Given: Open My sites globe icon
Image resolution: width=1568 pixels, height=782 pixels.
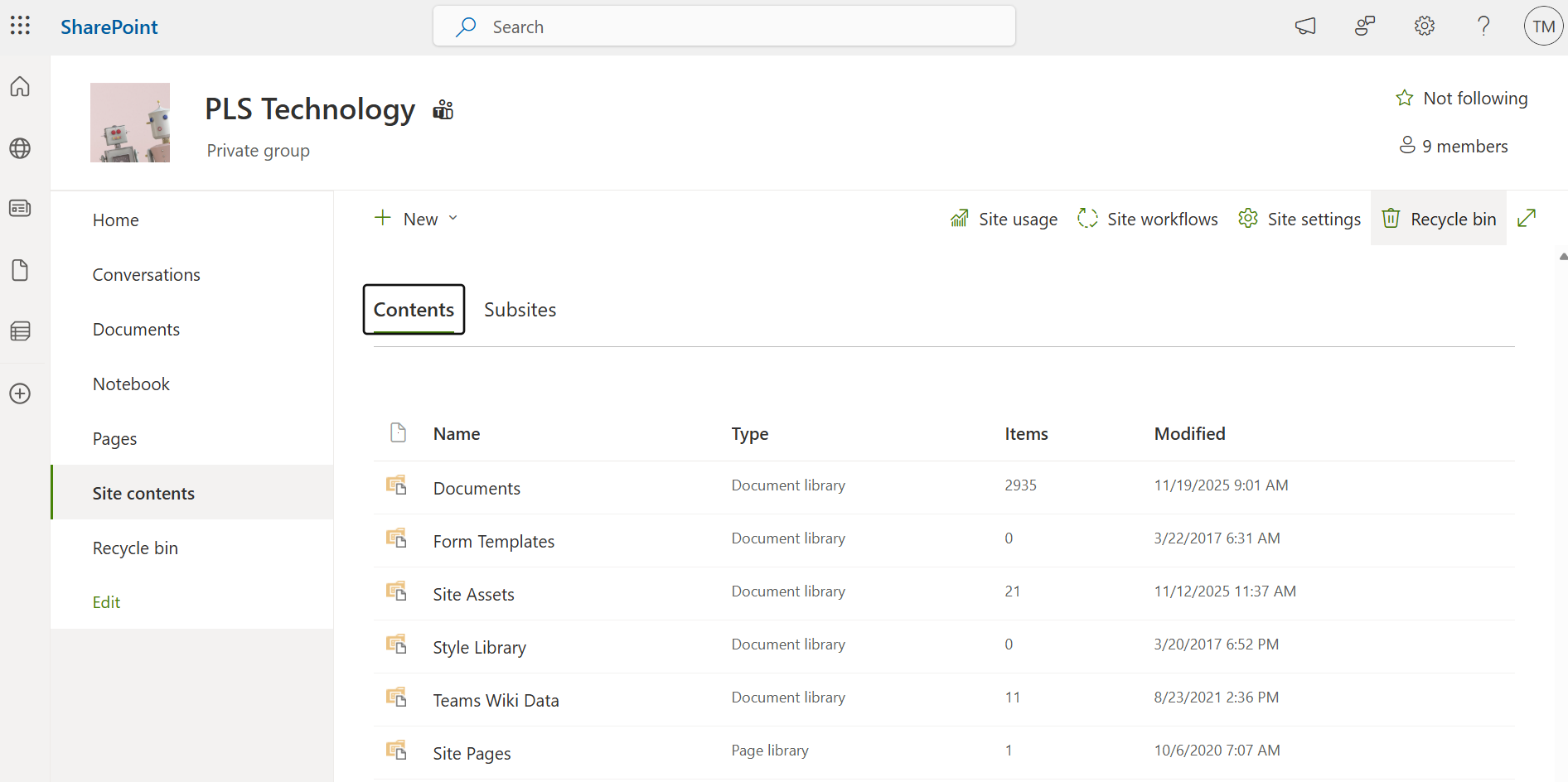Looking at the screenshot, I should (20, 148).
